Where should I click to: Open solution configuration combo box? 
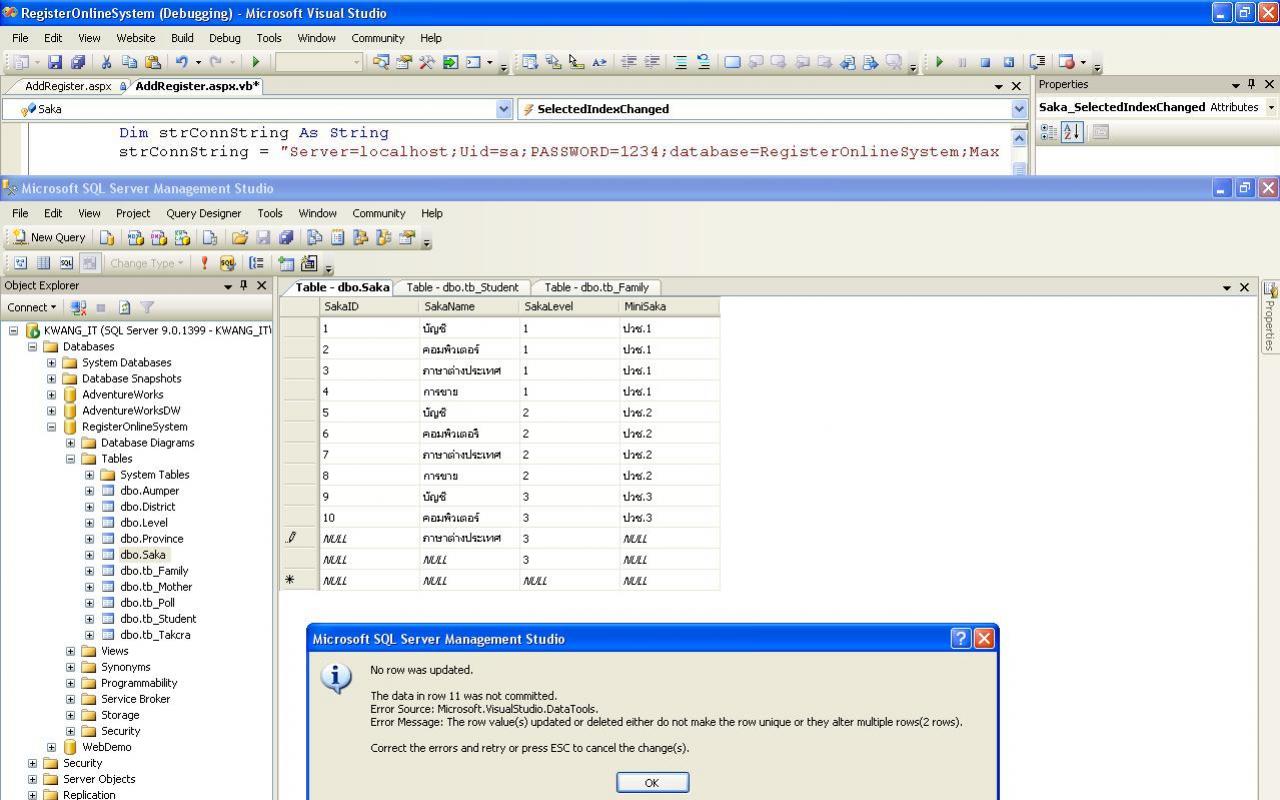click(319, 62)
